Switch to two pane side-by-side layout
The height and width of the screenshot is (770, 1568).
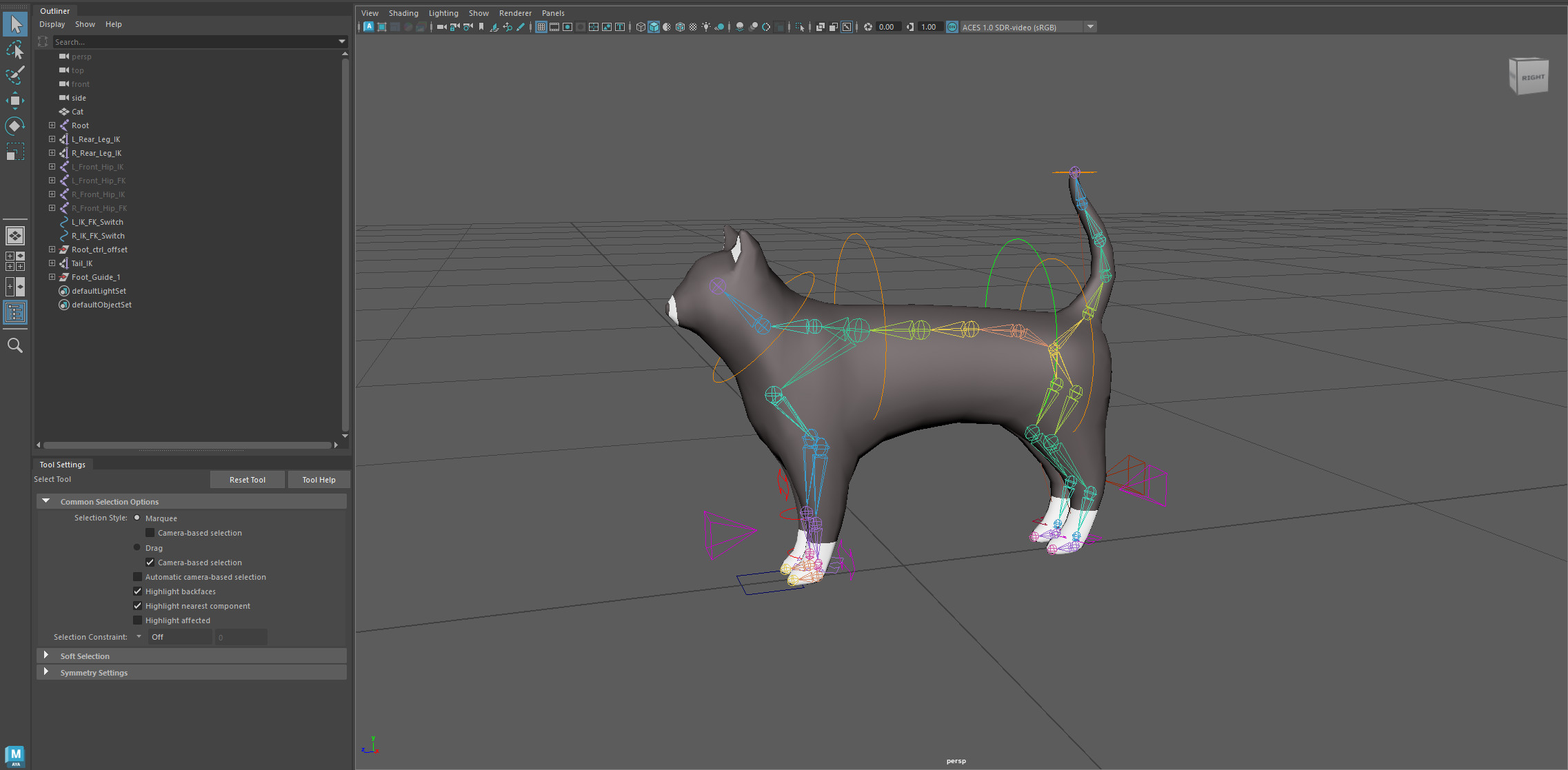[15, 287]
